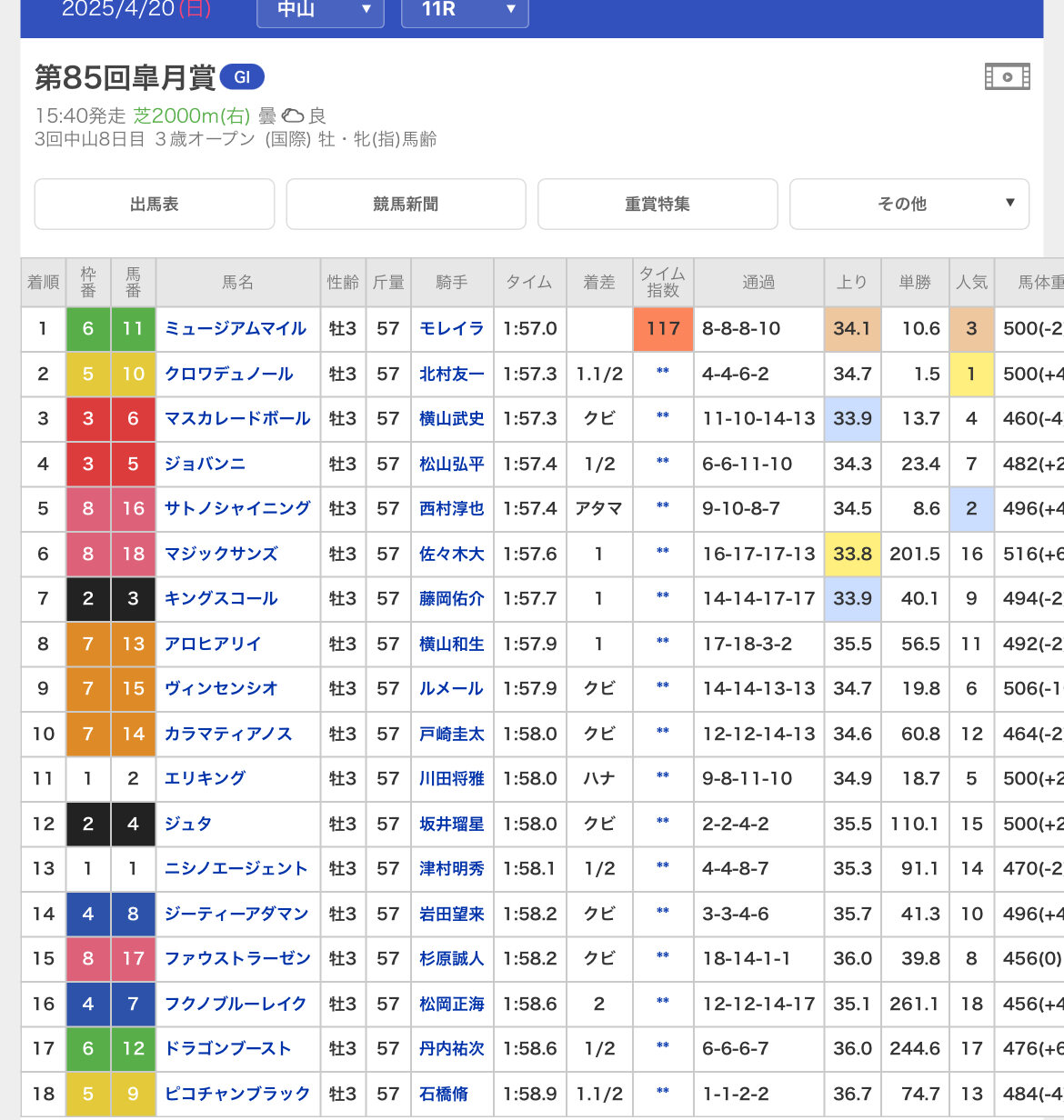Expand the その他 dropdown menu
The image size is (1064, 1120).
click(908, 204)
